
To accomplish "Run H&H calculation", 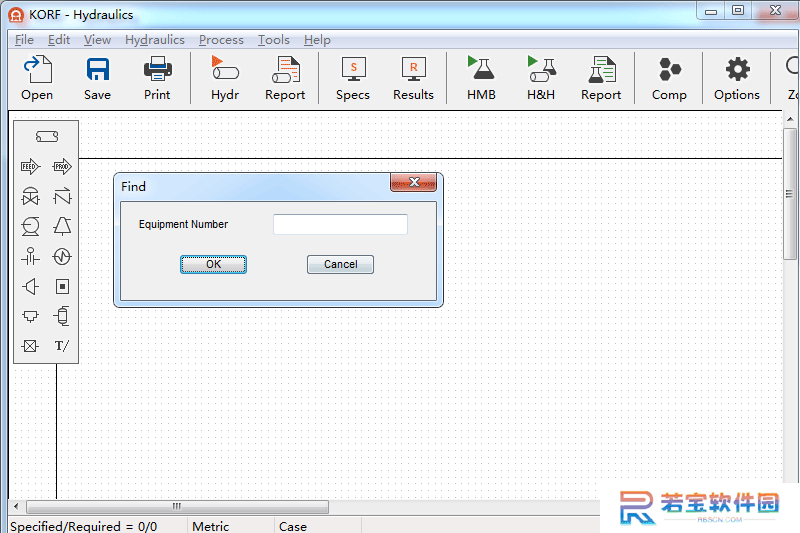I will [541, 78].
